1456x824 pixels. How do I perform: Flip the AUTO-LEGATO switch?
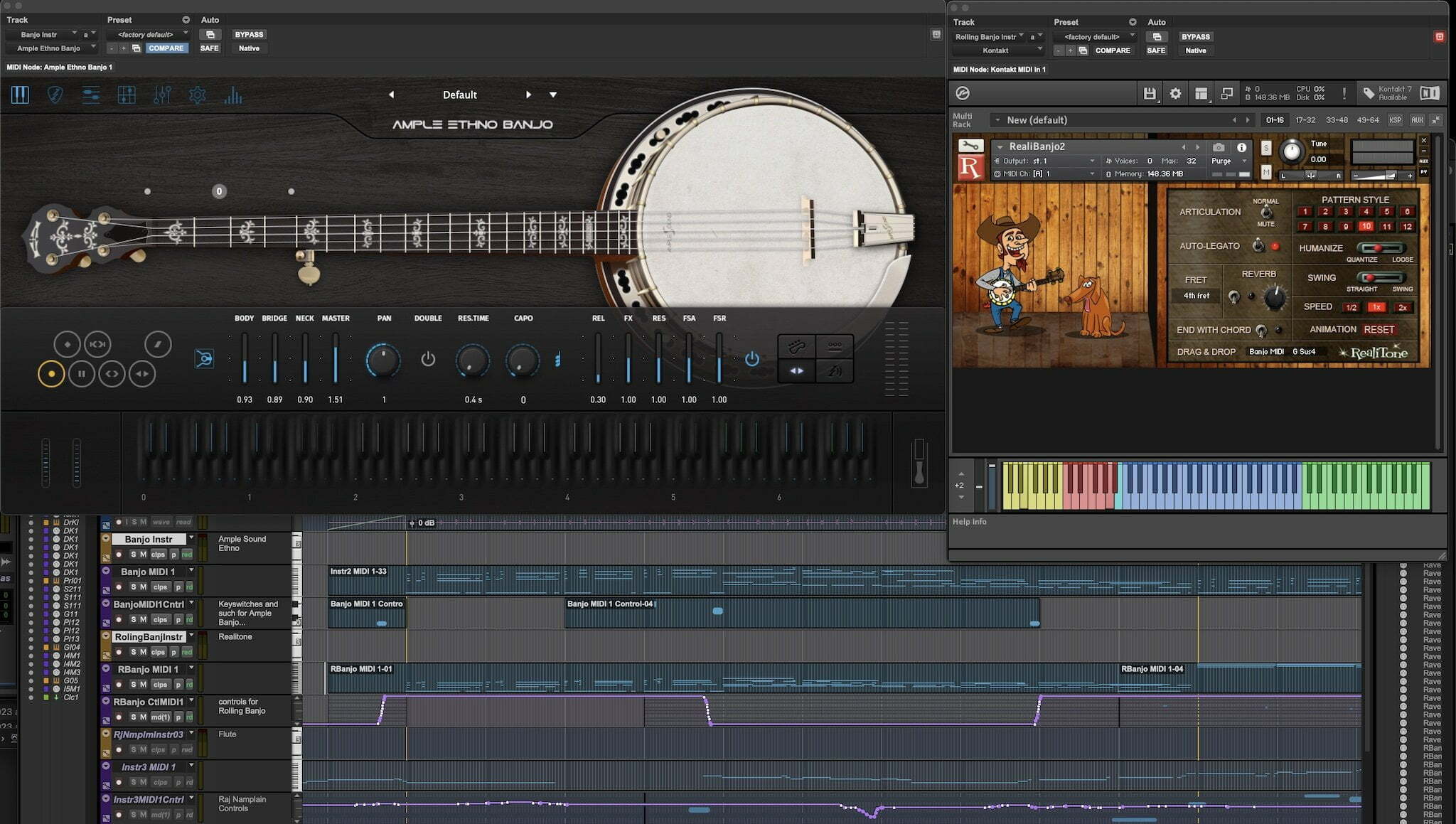(1258, 246)
